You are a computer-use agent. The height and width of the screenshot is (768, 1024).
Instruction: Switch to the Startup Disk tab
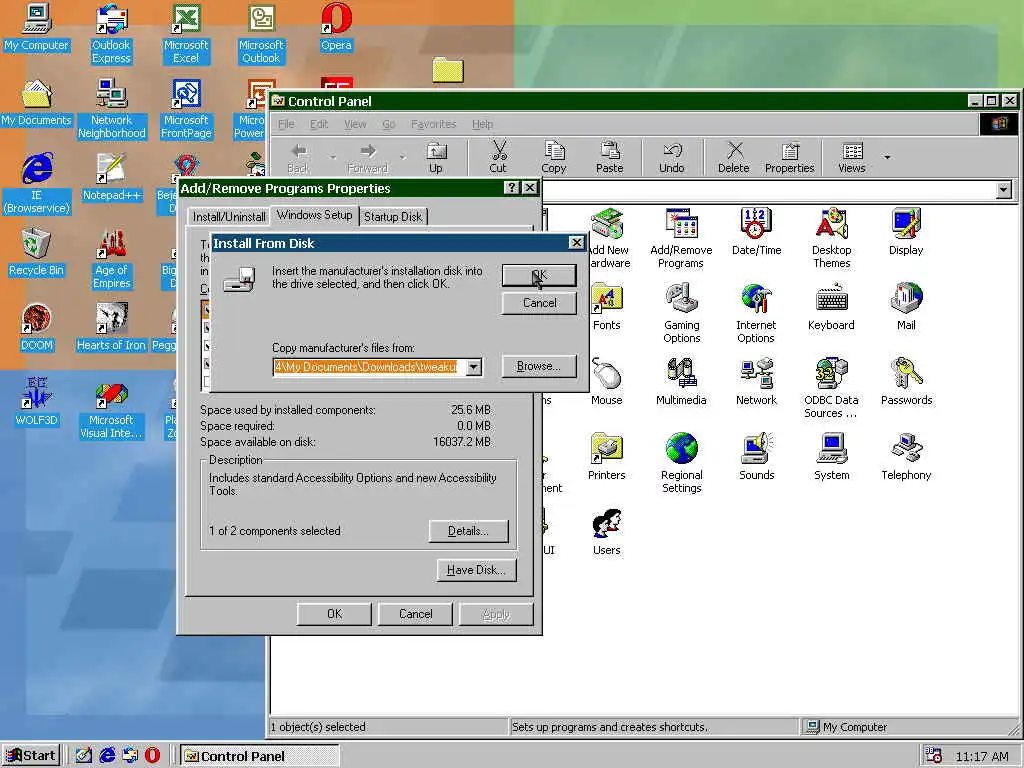393,217
